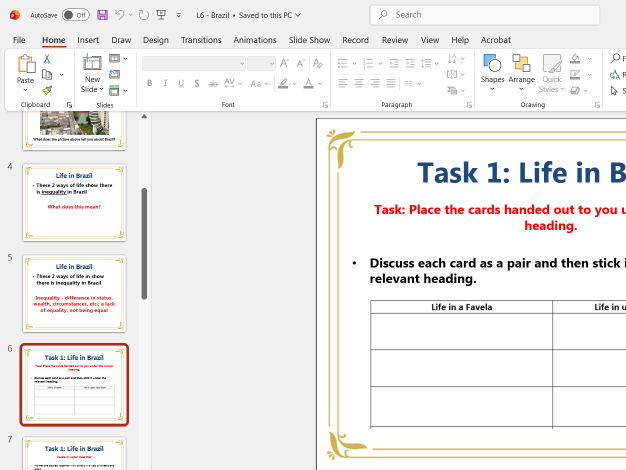Toggle Center alignment
The width and height of the screenshot is (626, 470).
click(359, 83)
